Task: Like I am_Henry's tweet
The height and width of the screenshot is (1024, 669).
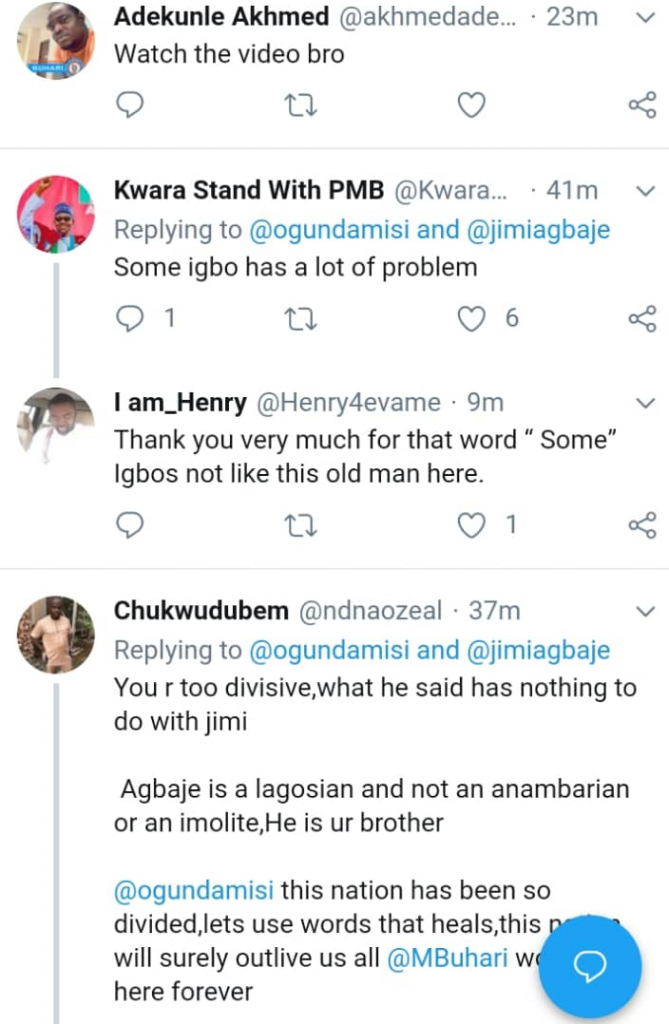Action: pyautogui.click(x=471, y=524)
